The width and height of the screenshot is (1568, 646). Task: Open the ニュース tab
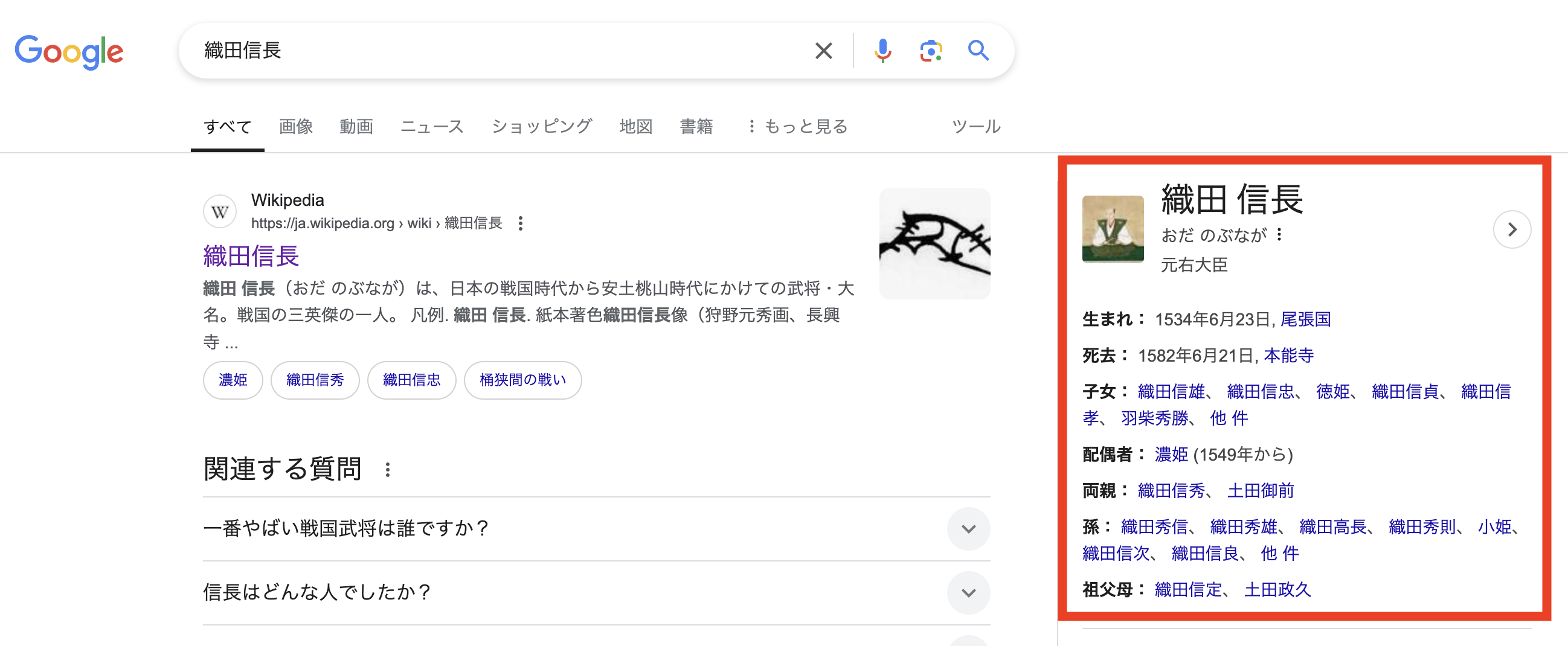click(x=432, y=127)
